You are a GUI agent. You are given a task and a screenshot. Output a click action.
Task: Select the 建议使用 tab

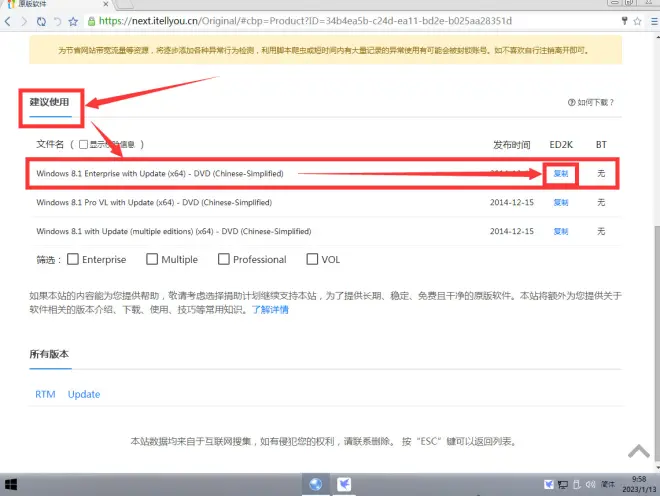click(49, 102)
